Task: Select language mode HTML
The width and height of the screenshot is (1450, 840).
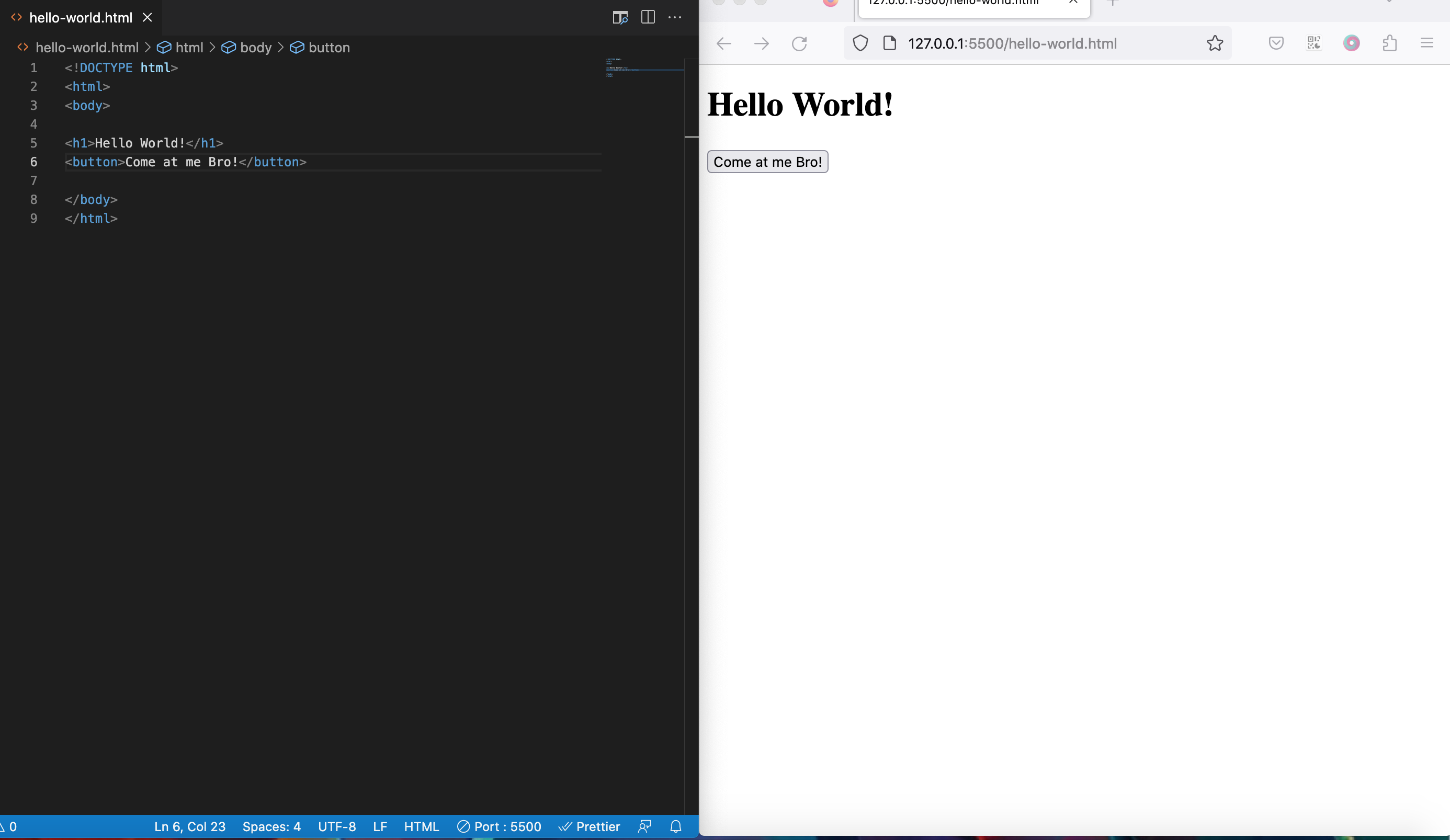Action: point(421,827)
